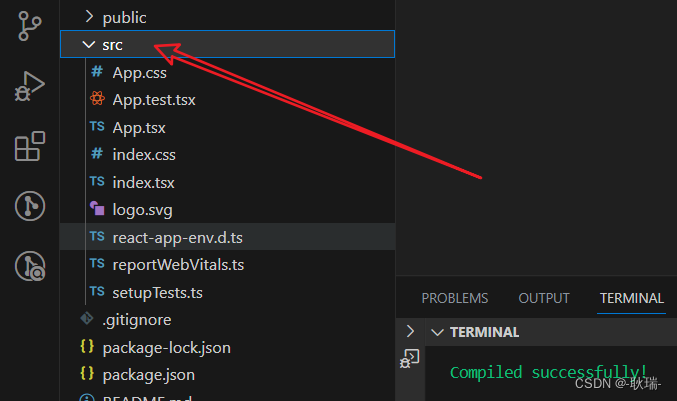677x401 pixels.
Task: Click the hash icon beside App.css
Action: (97, 72)
